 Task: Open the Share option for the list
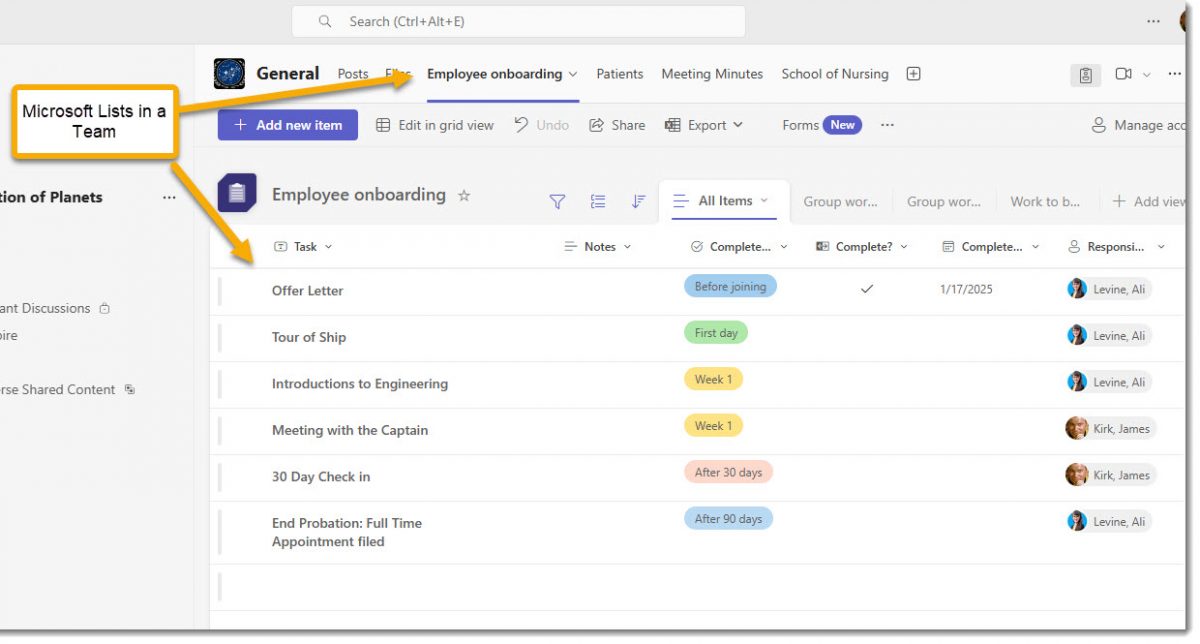click(617, 124)
